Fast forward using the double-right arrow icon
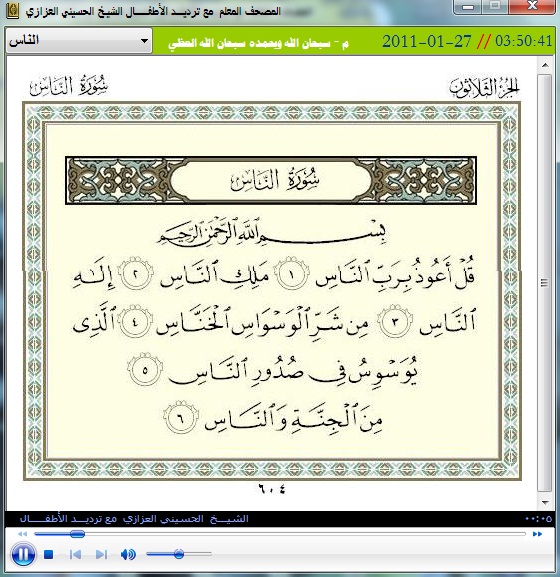Viewport: 560px width, 577px height. pyautogui.click(x=537, y=534)
